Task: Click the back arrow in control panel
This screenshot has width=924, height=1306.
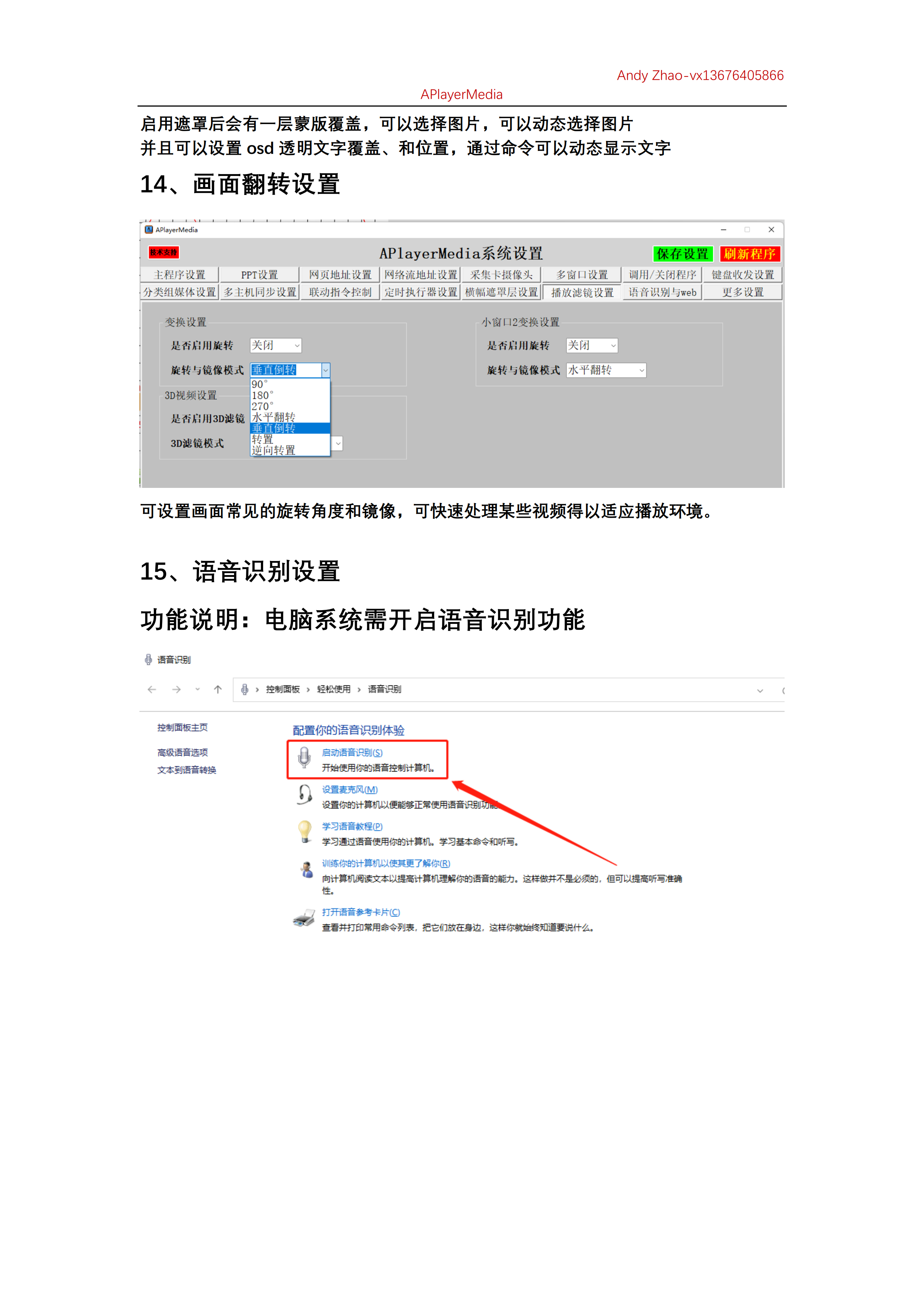Action: tap(152, 690)
